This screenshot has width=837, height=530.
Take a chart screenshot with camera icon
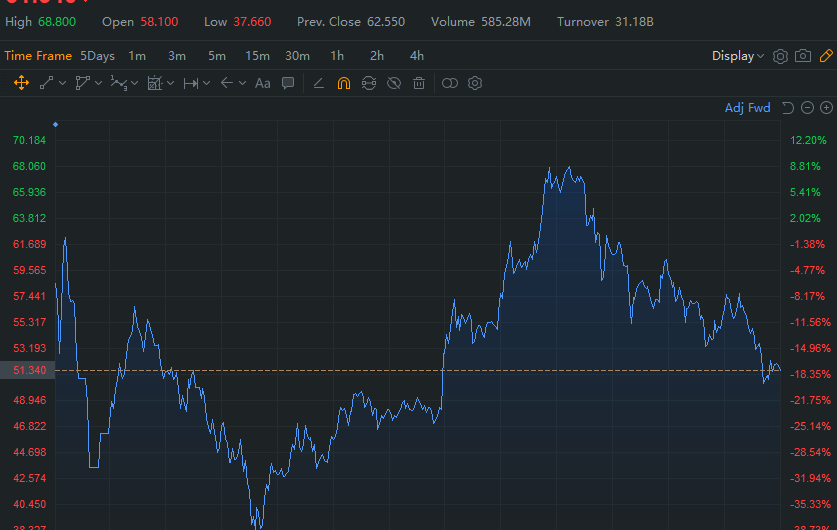point(802,56)
